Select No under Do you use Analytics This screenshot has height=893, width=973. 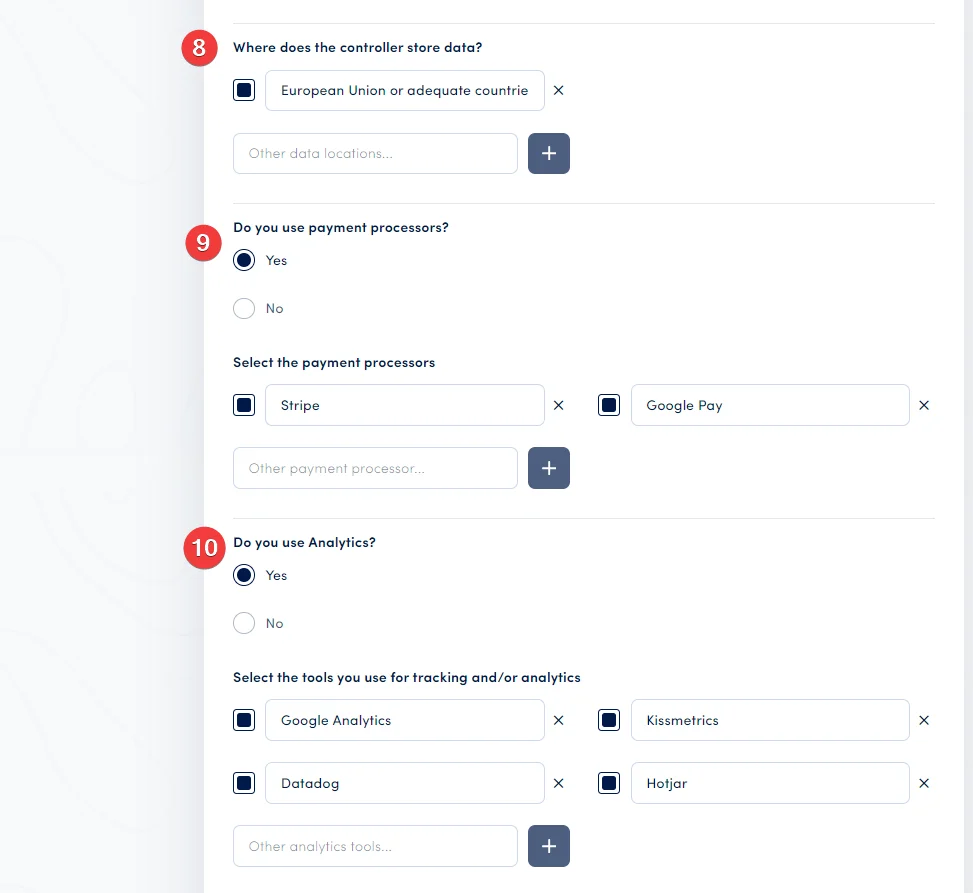pyautogui.click(x=243, y=623)
